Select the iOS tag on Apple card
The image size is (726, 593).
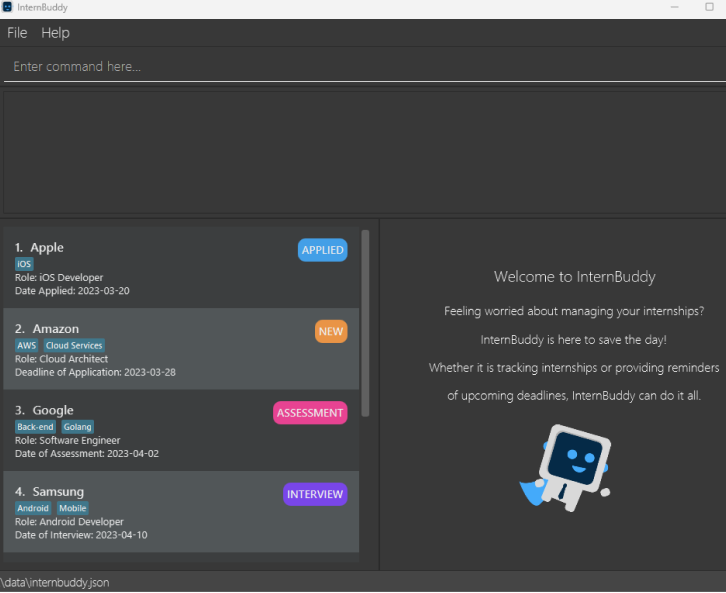[x=24, y=264]
